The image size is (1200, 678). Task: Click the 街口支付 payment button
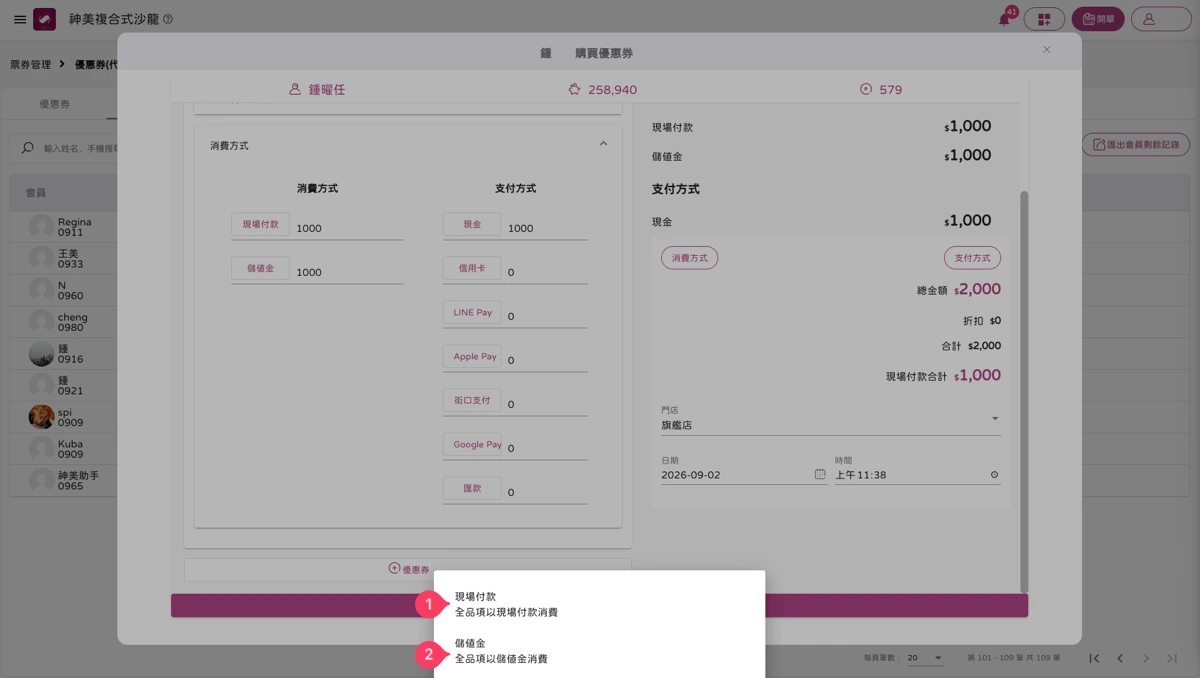[x=472, y=401]
